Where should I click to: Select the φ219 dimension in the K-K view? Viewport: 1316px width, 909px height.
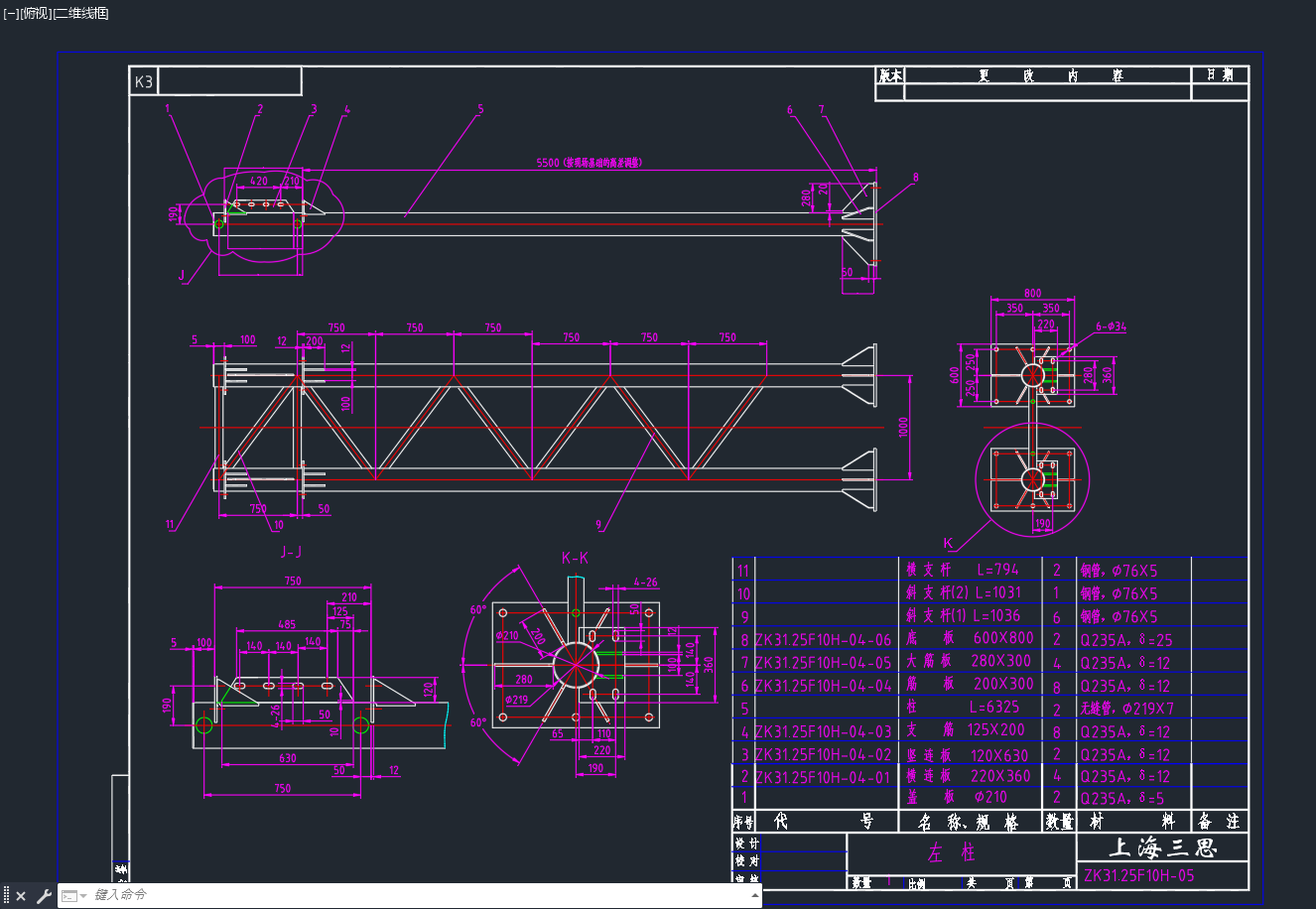(x=515, y=701)
